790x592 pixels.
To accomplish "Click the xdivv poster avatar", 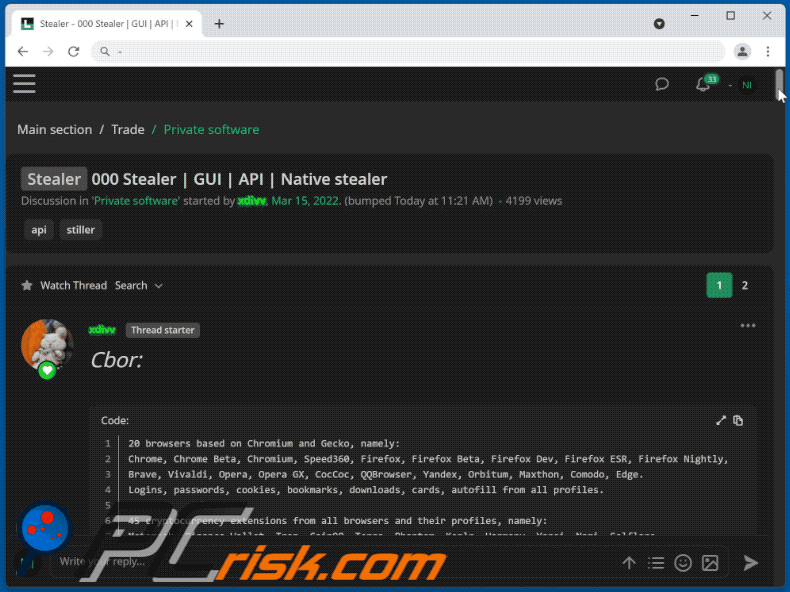I will pyautogui.click(x=47, y=346).
